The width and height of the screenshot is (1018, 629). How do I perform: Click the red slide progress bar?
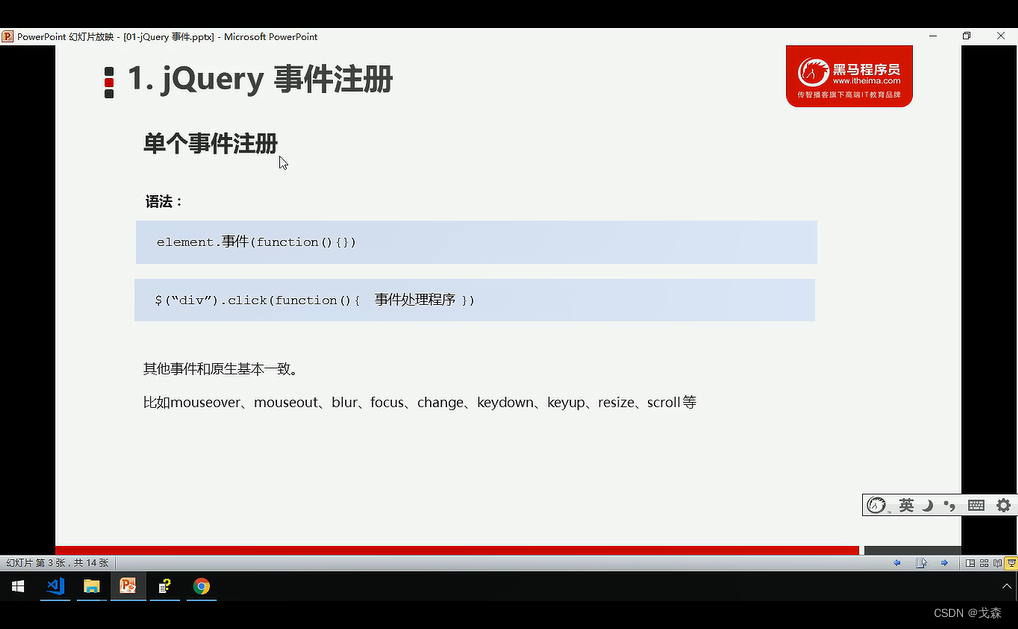click(x=457, y=550)
